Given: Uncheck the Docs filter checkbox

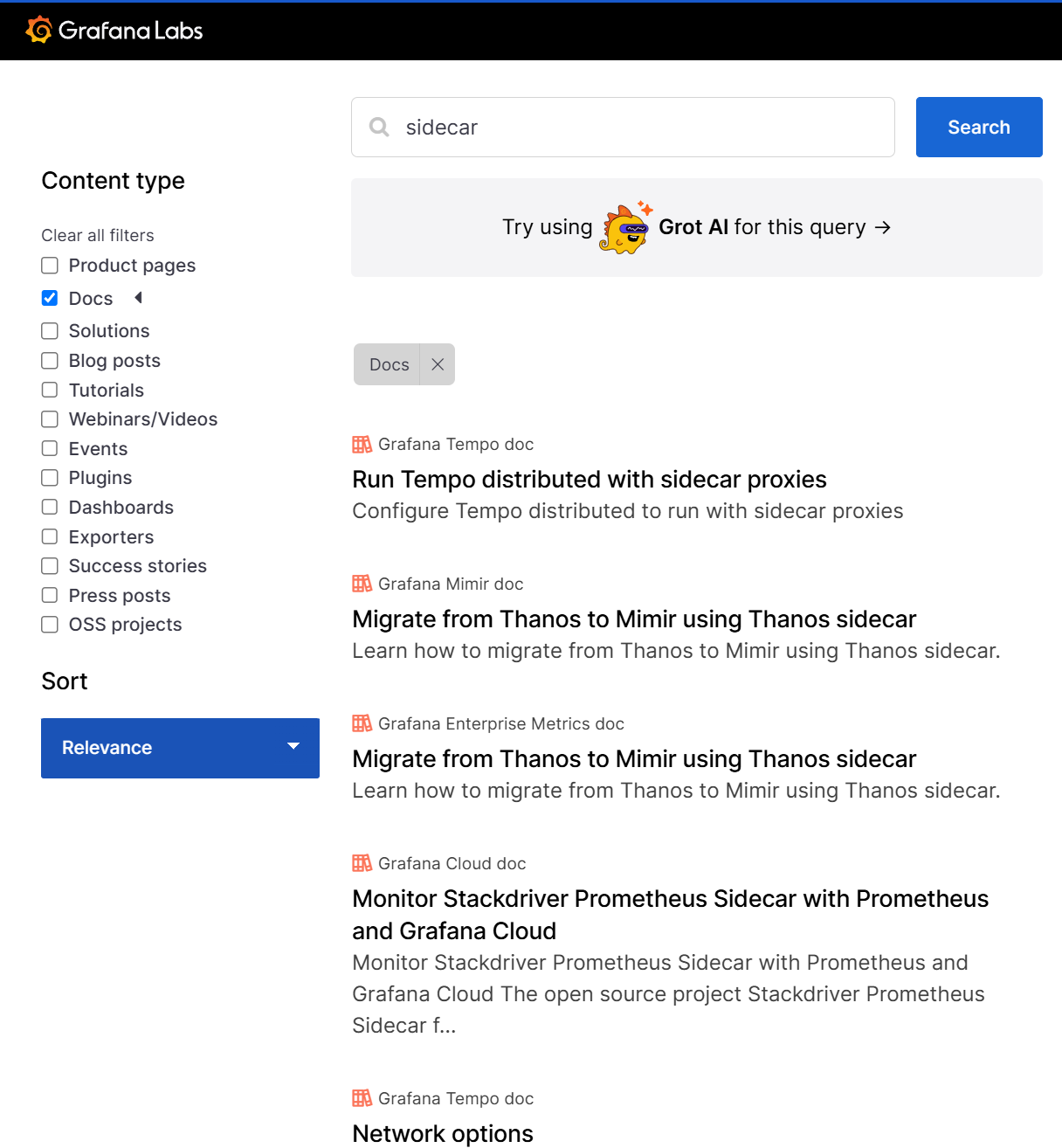Looking at the screenshot, I should (x=50, y=298).
